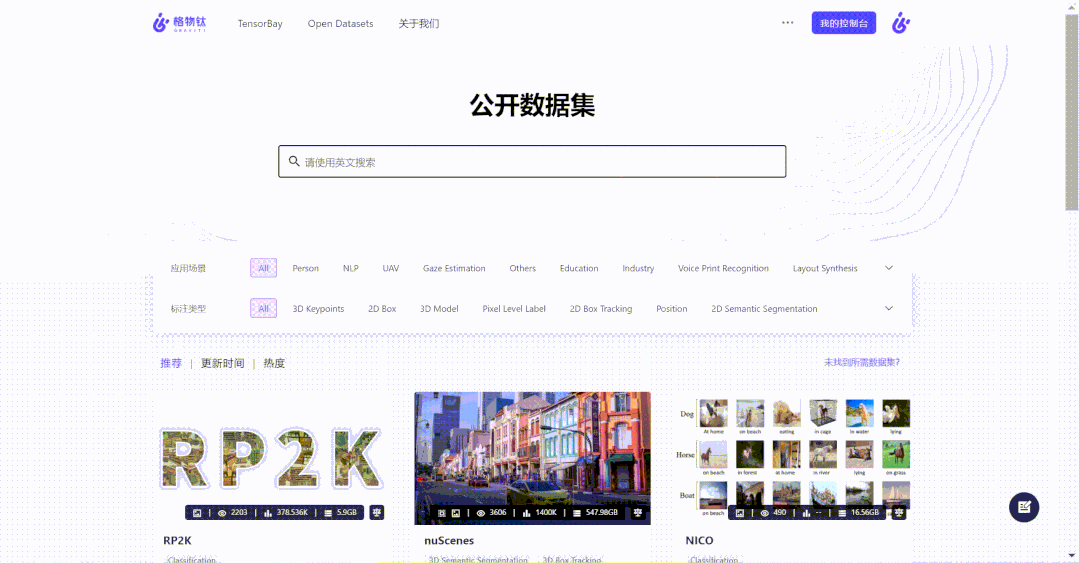Open 关于我们 in the top navigation
Viewport: 1079px width, 563px height.
(x=418, y=23)
